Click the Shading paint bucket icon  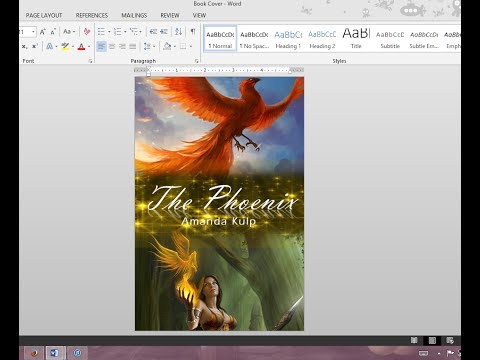167,46
